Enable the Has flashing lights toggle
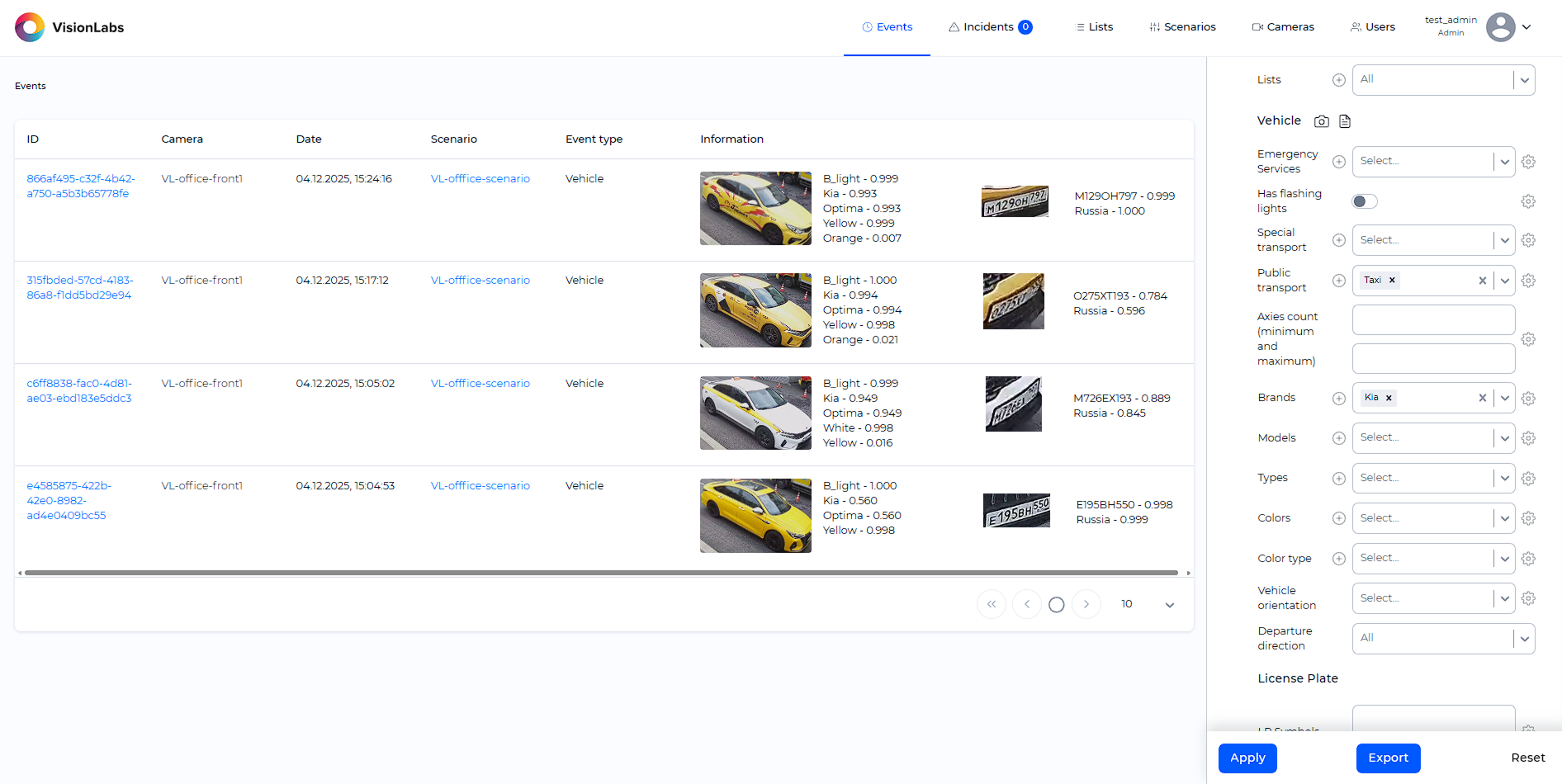Viewport: 1562px width, 784px height. coord(1364,201)
